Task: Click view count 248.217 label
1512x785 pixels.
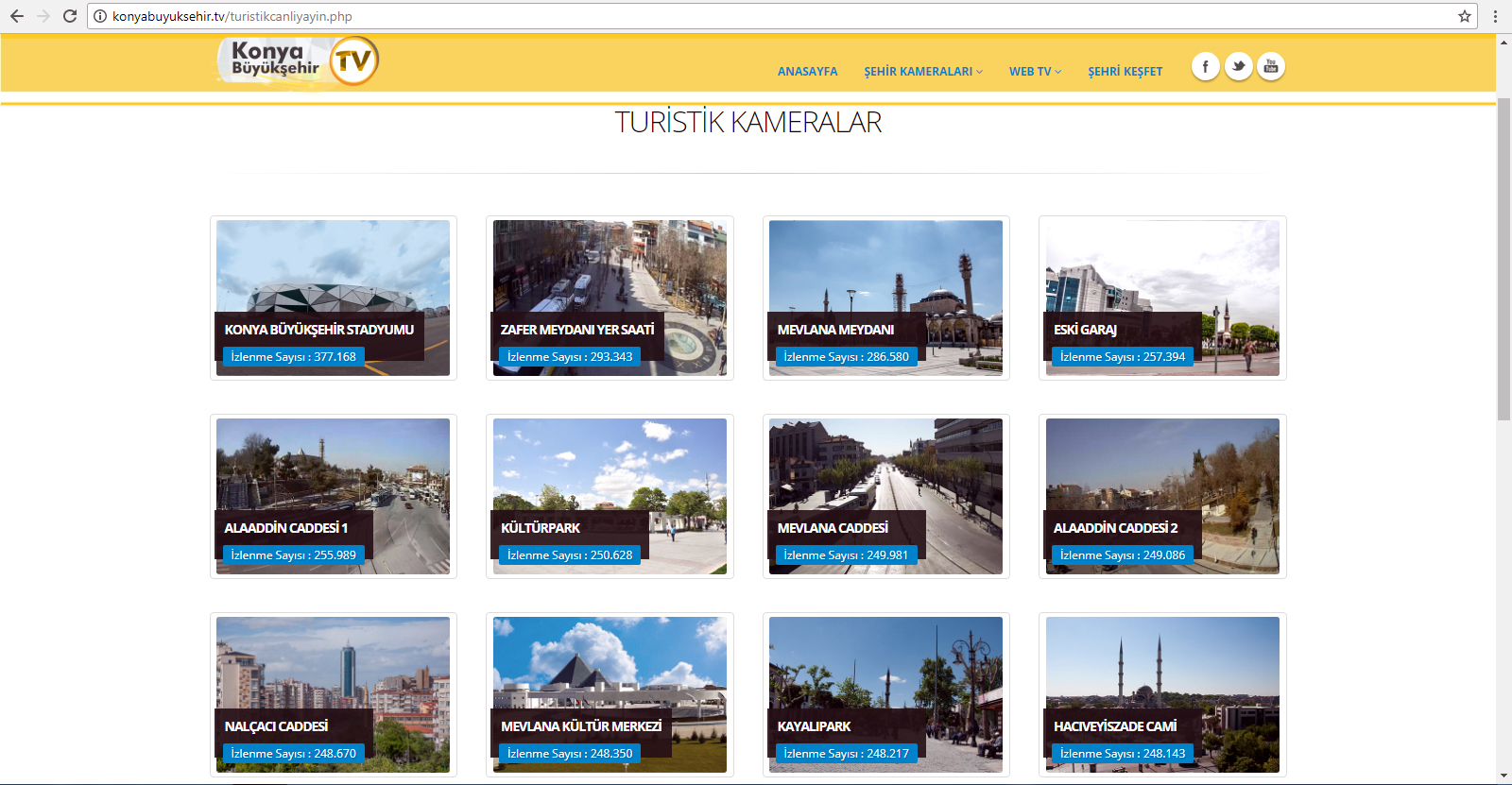Action: [847, 754]
